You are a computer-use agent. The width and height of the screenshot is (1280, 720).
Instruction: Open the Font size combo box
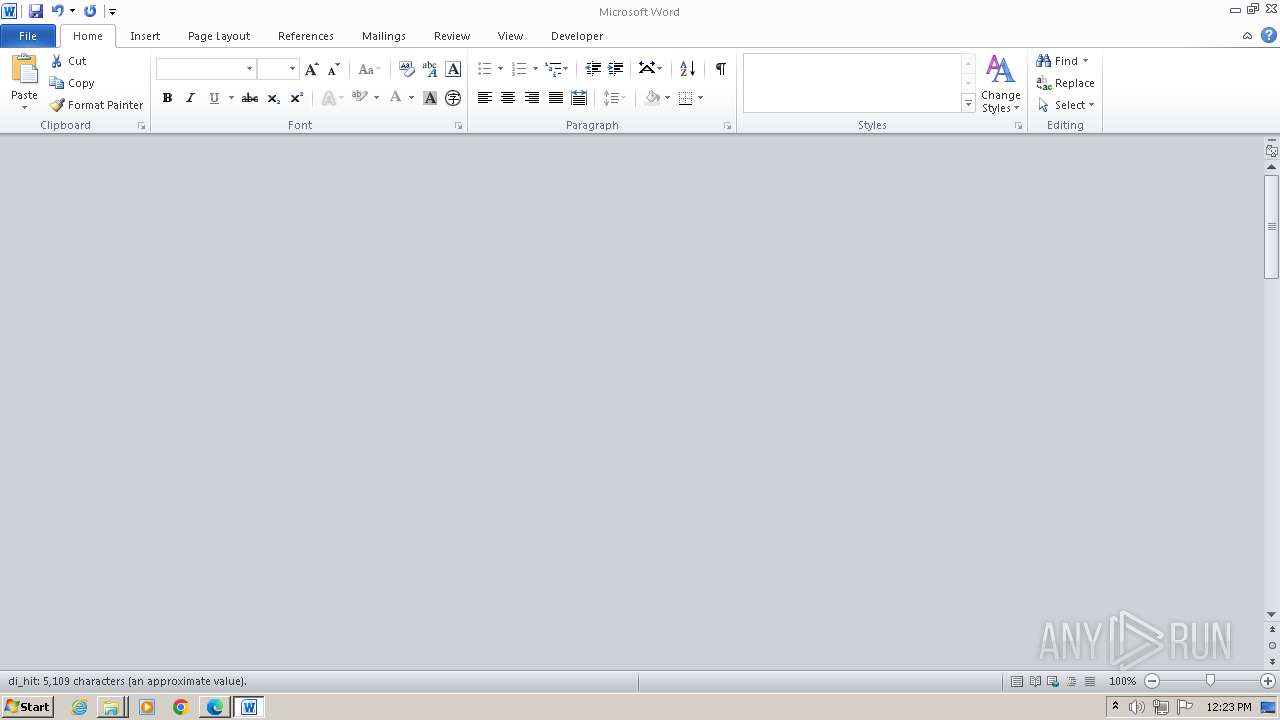click(278, 69)
